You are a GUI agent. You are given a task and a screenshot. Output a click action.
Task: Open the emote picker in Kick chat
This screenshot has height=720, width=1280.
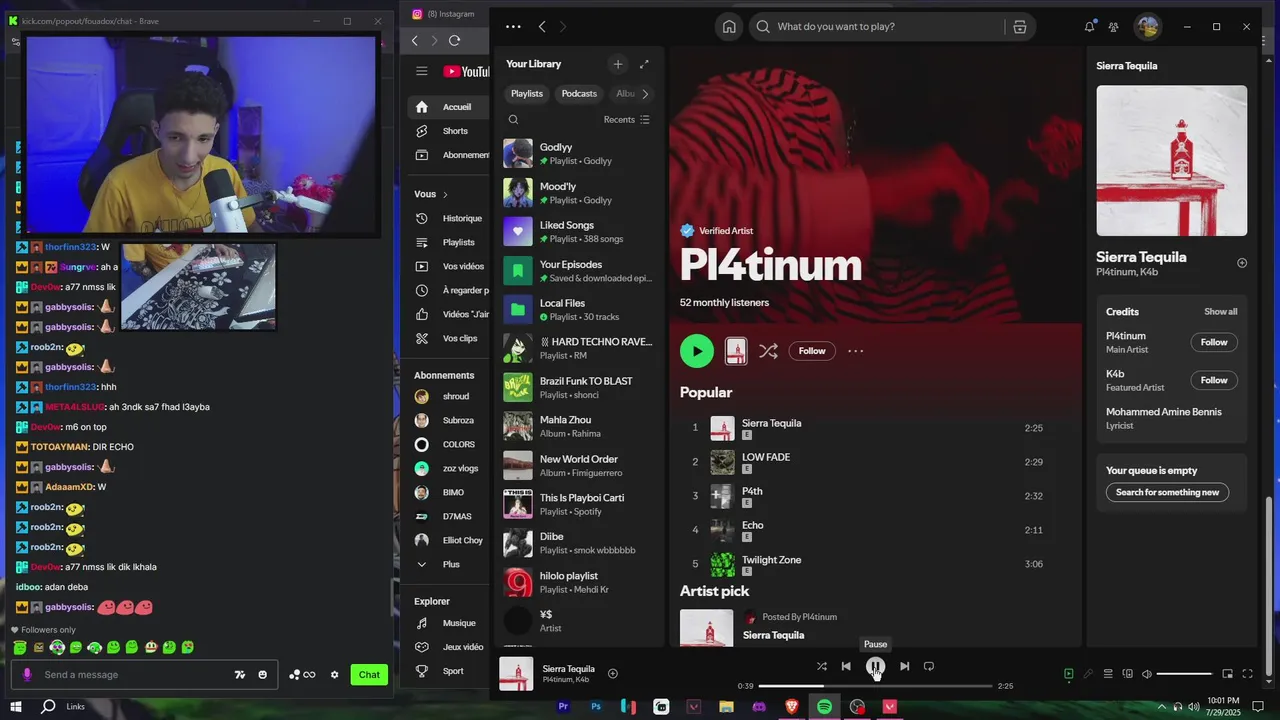point(263,675)
